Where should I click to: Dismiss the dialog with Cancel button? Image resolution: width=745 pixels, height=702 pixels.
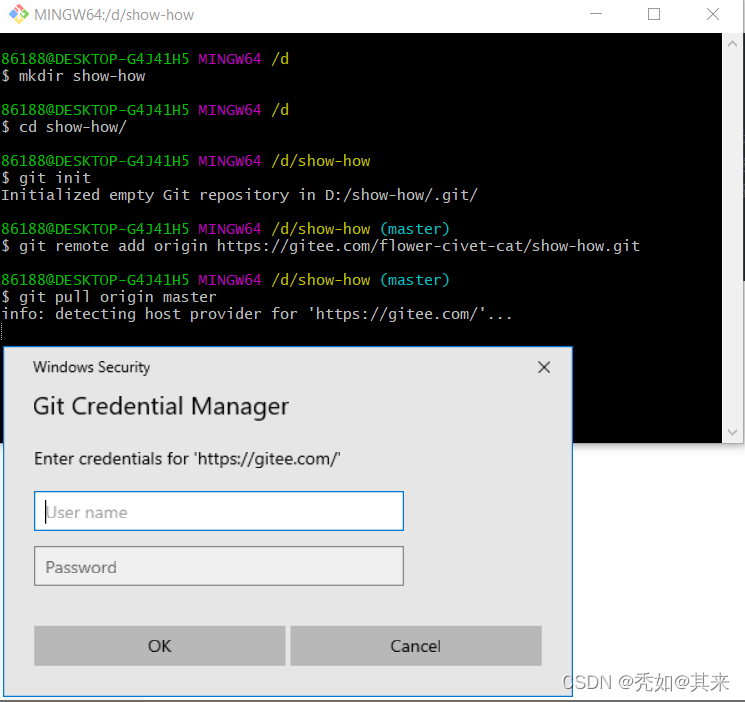click(416, 646)
